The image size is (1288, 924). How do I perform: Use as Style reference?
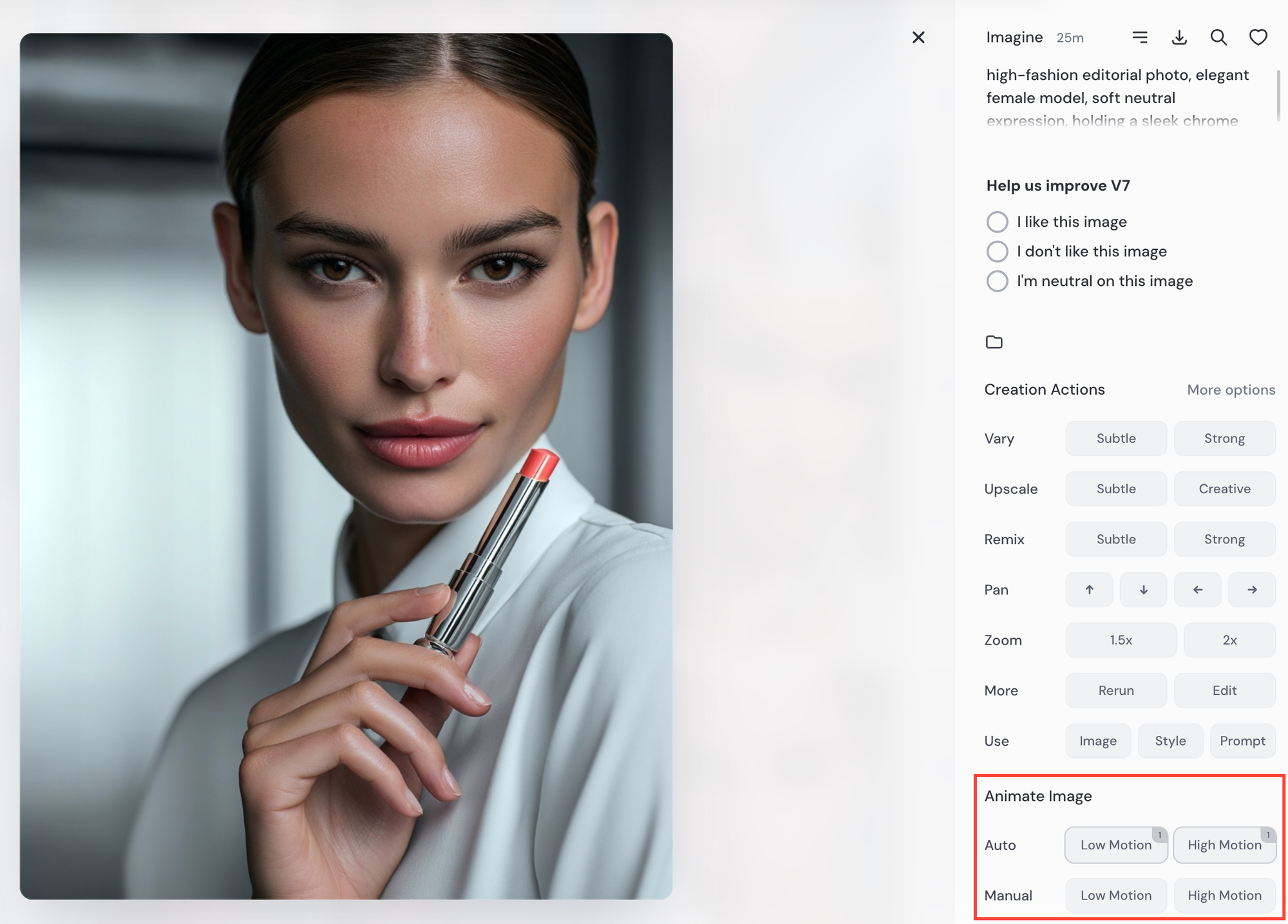[1170, 741]
